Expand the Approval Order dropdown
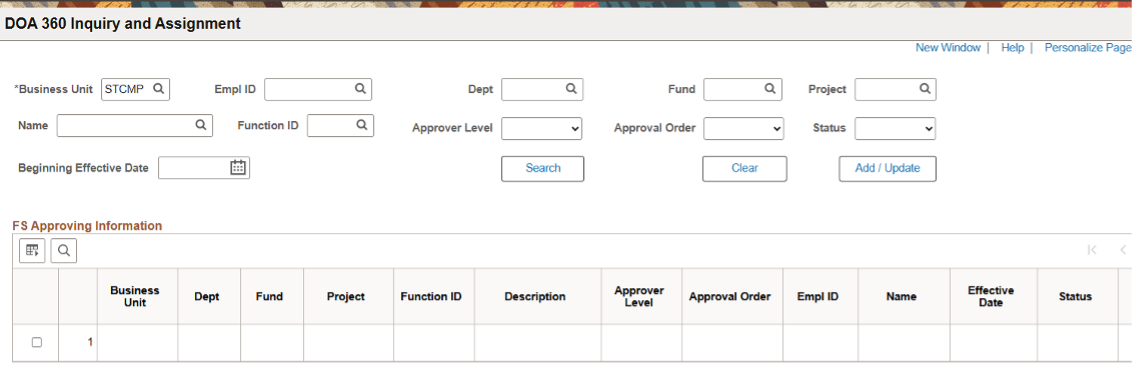Image resolution: width=1133 pixels, height=375 pixels. [x=744, y=129]
